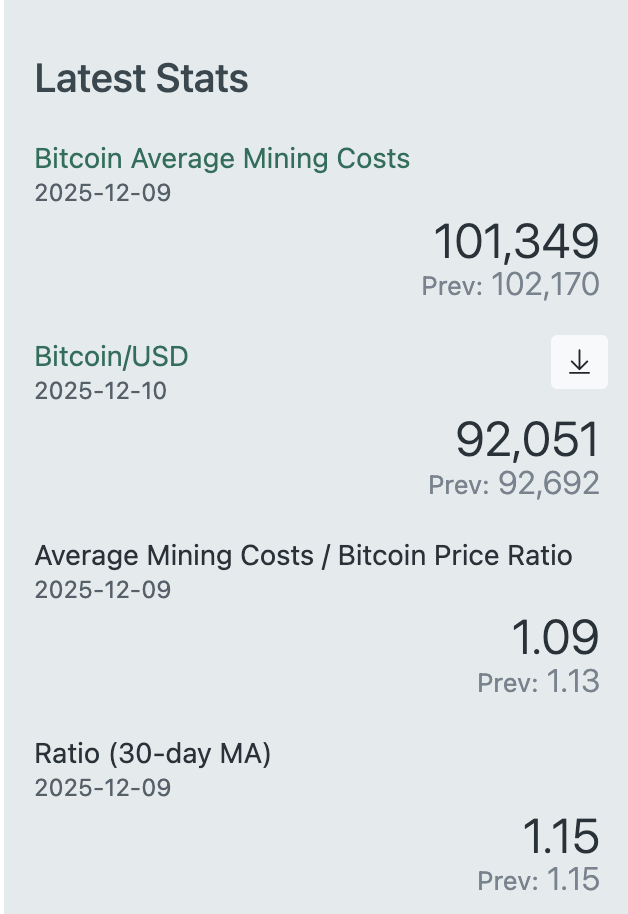Click the previous value 92,692
This screenshot has width=628, height=914.
(x=548, y=484)
